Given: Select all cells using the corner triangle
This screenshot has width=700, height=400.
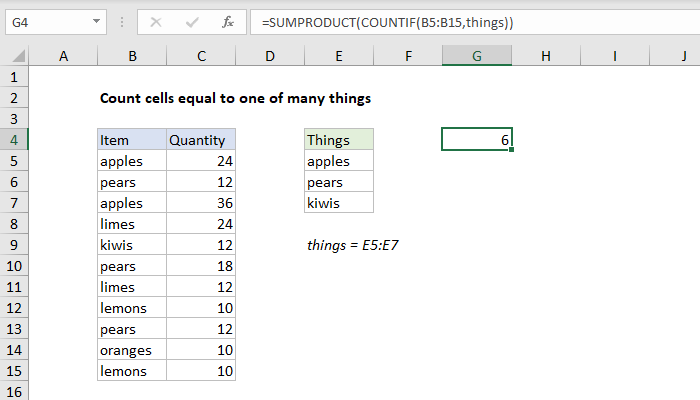Looking at the screenshot, I should coord(18,56).
